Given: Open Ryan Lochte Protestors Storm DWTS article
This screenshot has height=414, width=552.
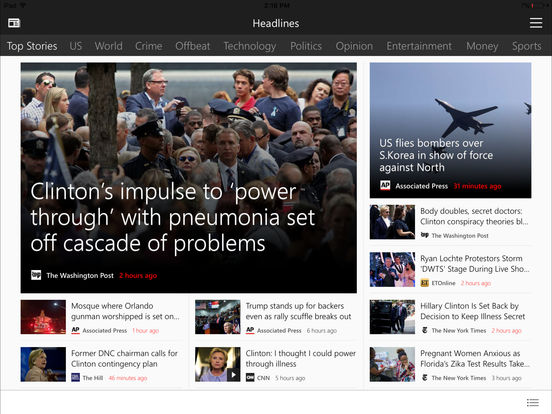Looking at the screenshot, I should (x=475, y=264).
